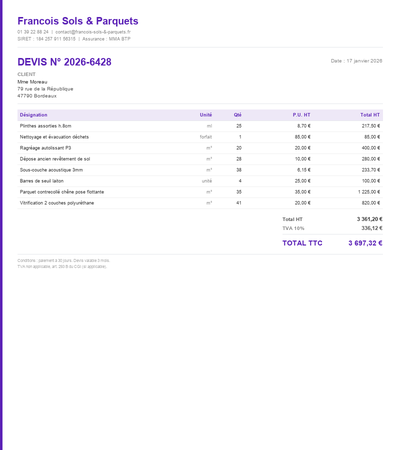Select the phone number in header

tap(33, 32)
